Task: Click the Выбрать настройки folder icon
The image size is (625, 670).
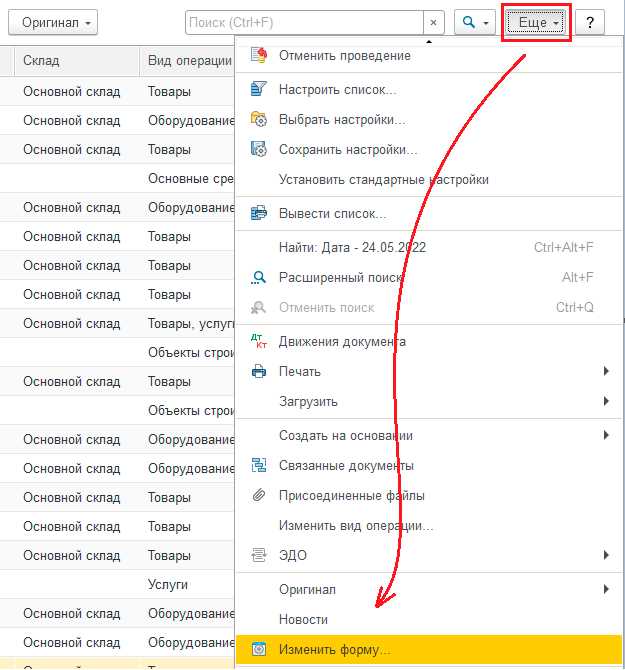Action: 258,119
